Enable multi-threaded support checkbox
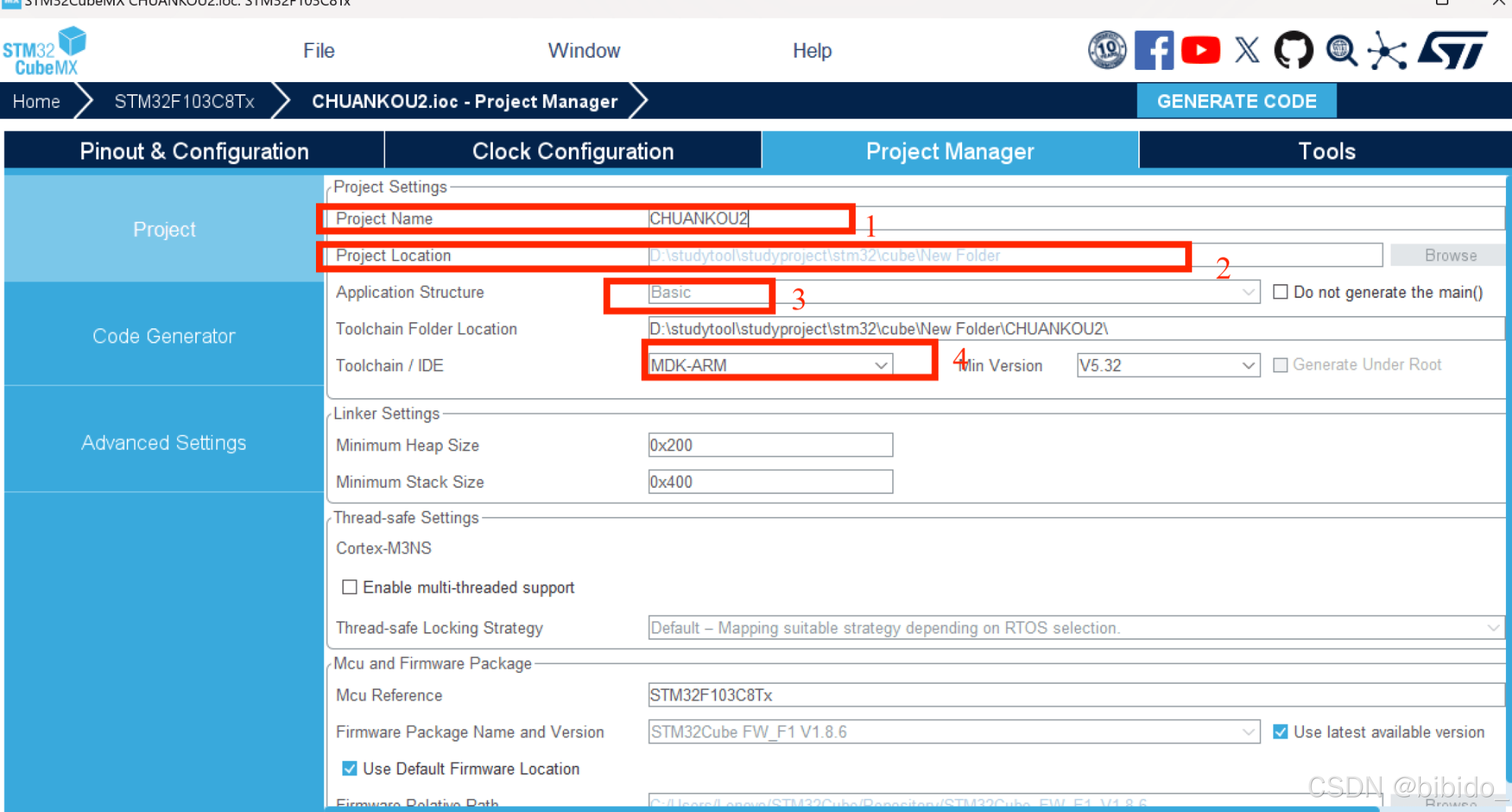 click(x=349, y=587)
